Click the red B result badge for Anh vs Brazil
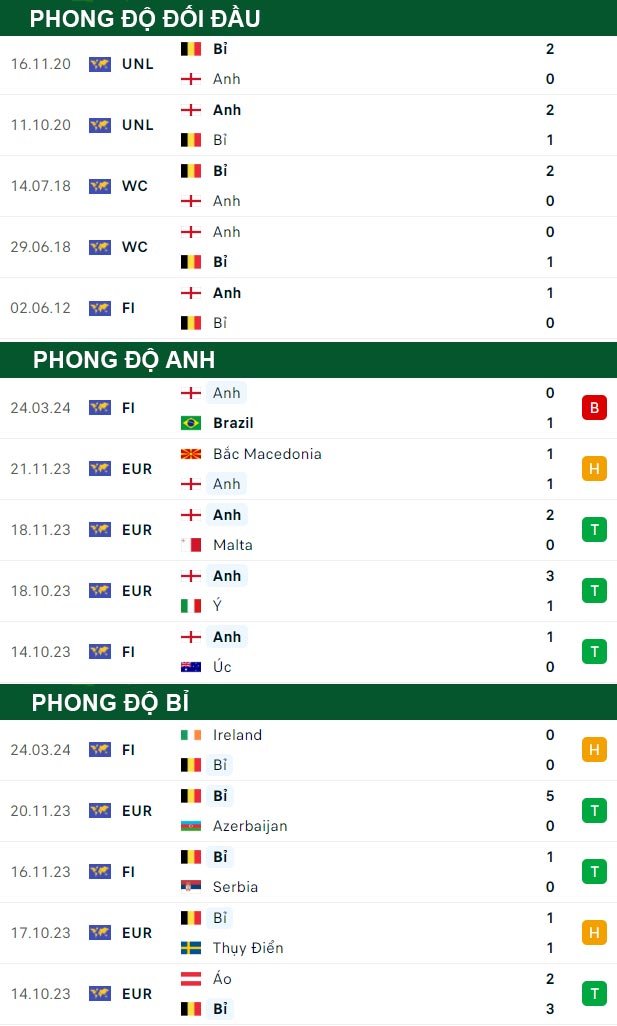Viewport: 617px width, 1026px height. pyautogui.click(x=594, y=408)
